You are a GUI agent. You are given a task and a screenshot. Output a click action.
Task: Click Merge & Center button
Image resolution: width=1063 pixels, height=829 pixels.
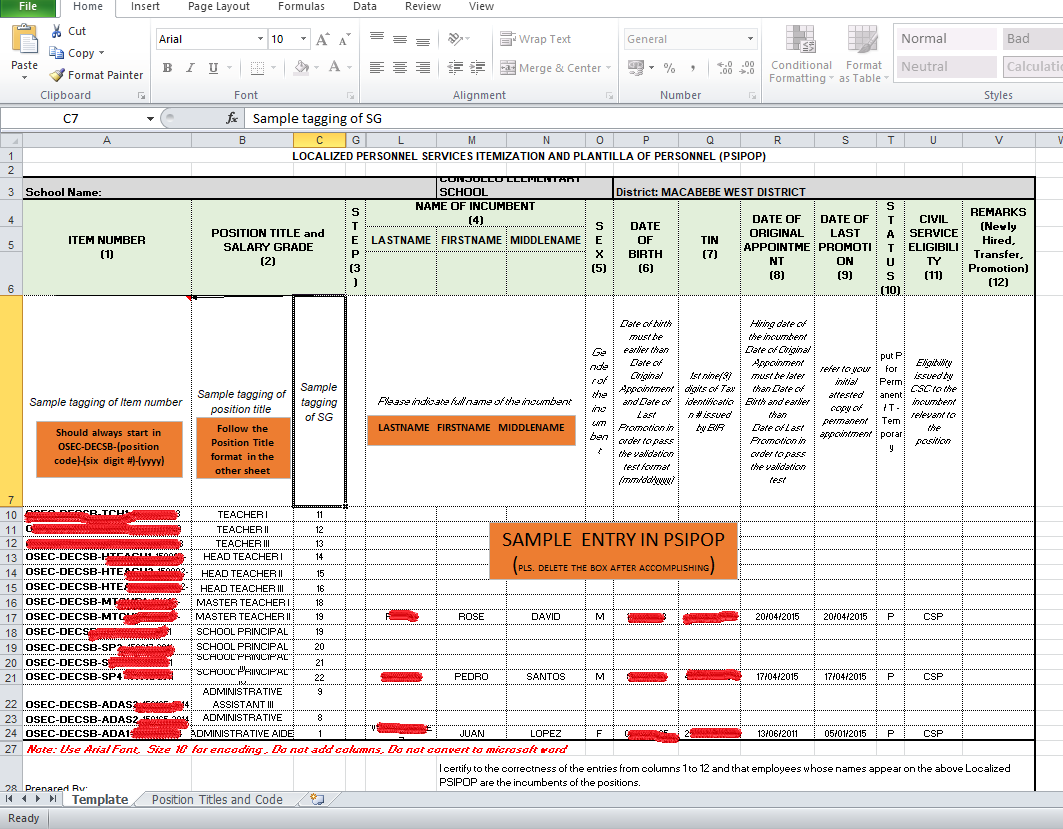coord(550,68)
